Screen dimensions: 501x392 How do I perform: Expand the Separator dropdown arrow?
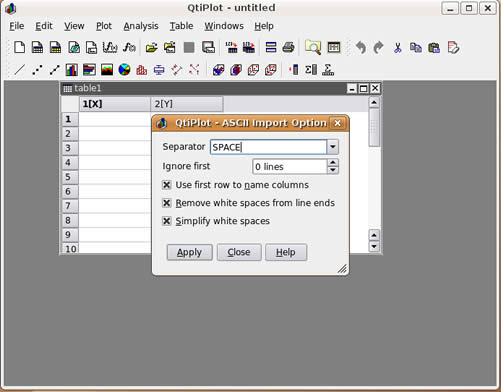click(x=333, y=147)
